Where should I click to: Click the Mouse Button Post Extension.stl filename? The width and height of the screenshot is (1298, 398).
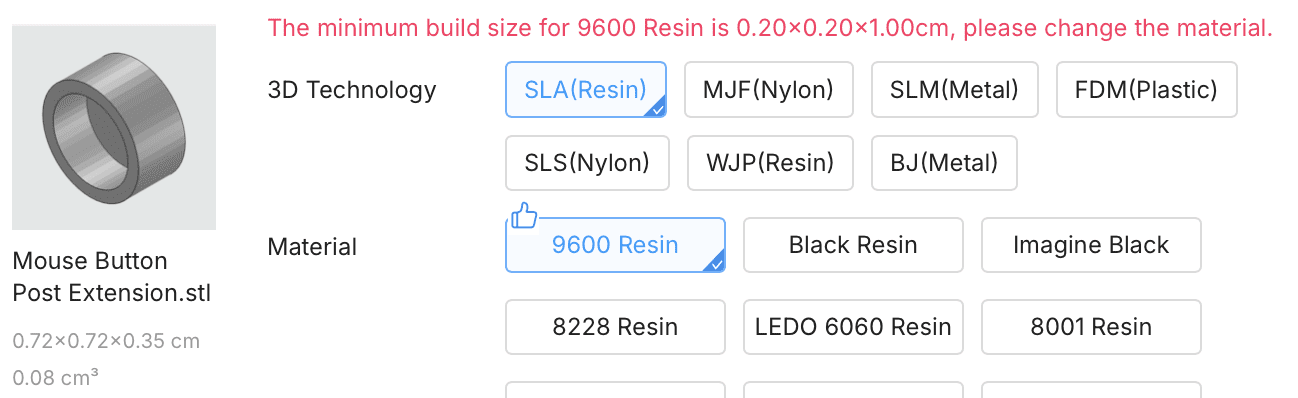click(x=112, y=277)
